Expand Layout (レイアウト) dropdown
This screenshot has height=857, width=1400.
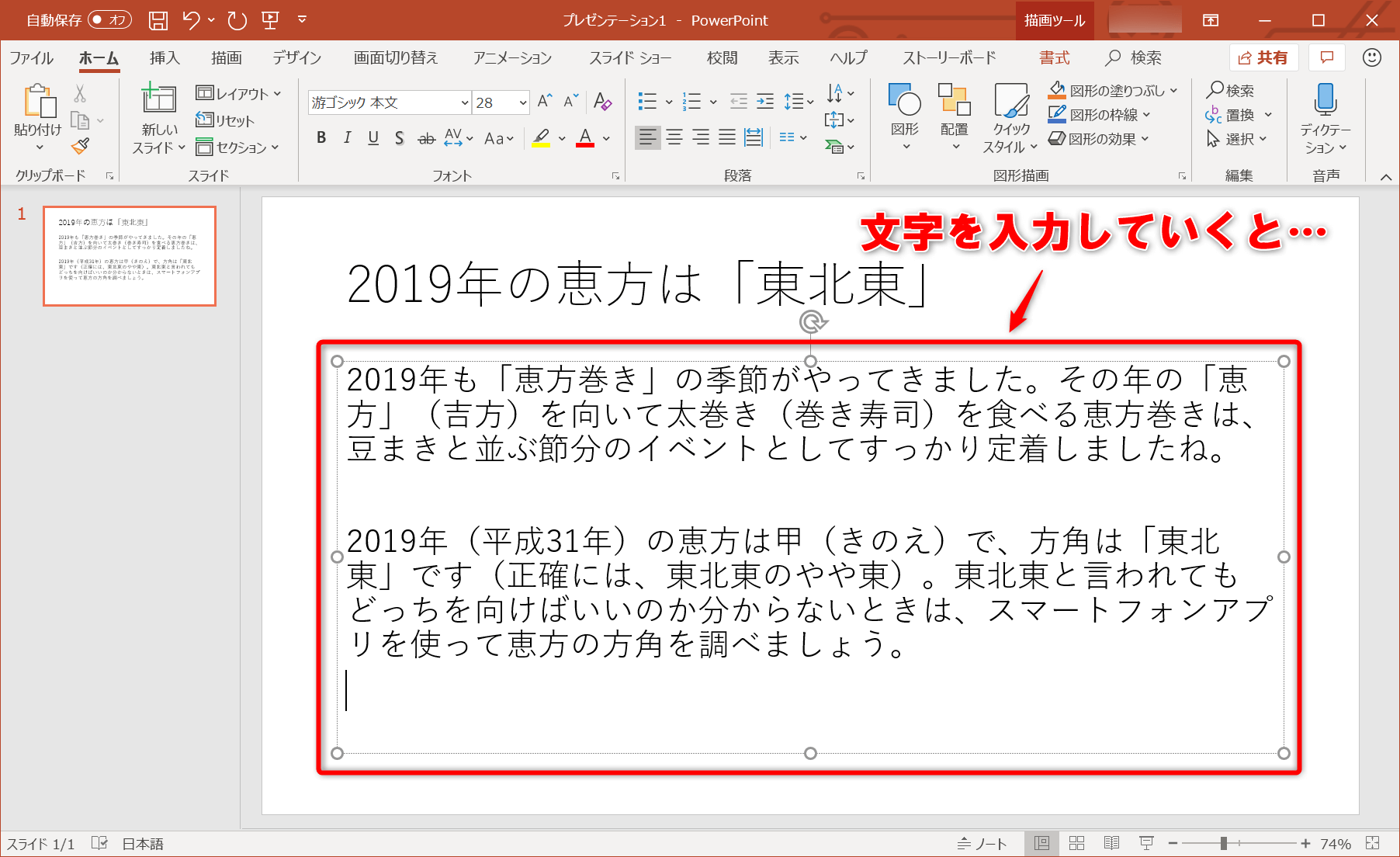click(238, 93)
